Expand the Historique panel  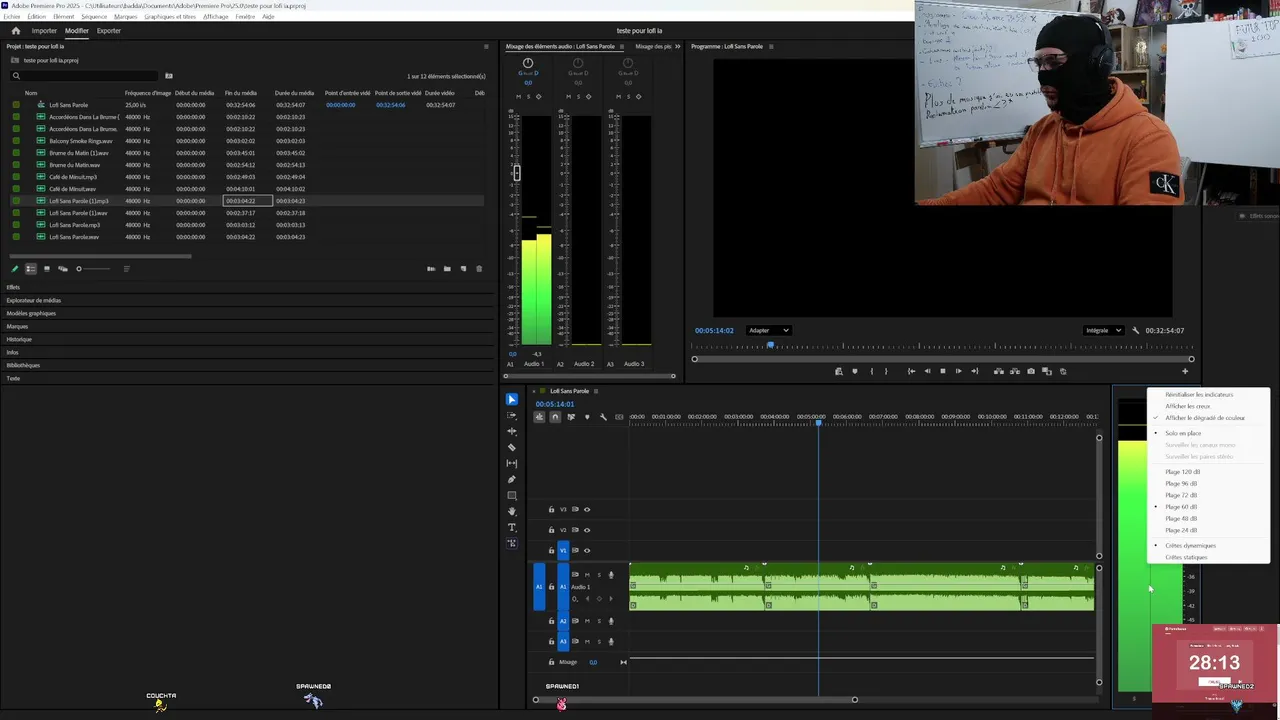coord(19,339)
